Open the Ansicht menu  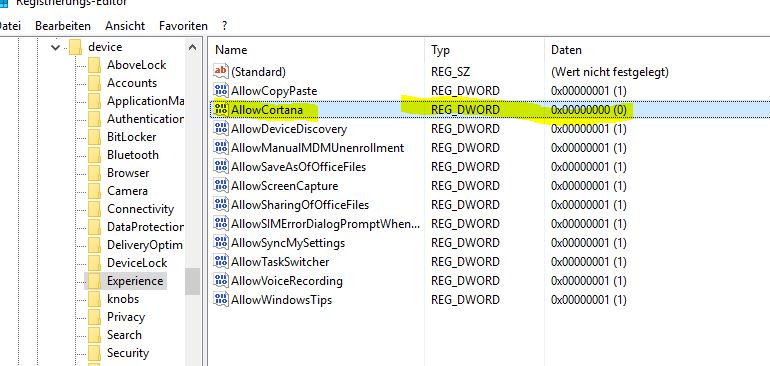(x=125, y=26)
